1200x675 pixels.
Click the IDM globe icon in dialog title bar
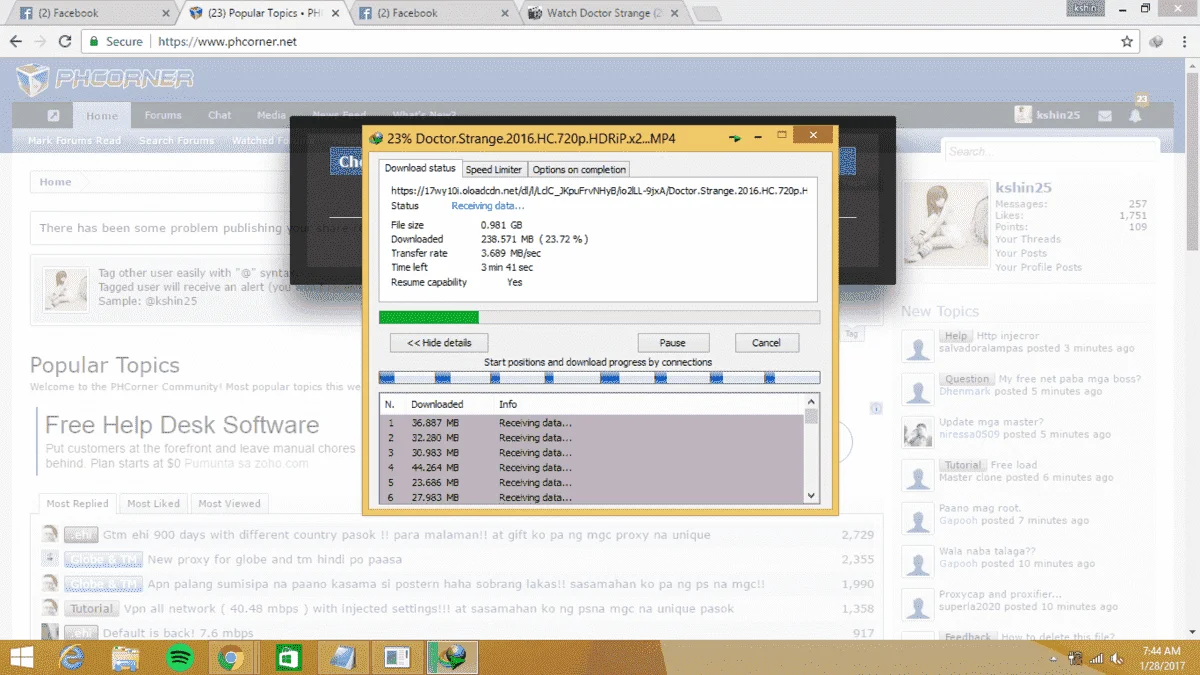click(376, 138)
